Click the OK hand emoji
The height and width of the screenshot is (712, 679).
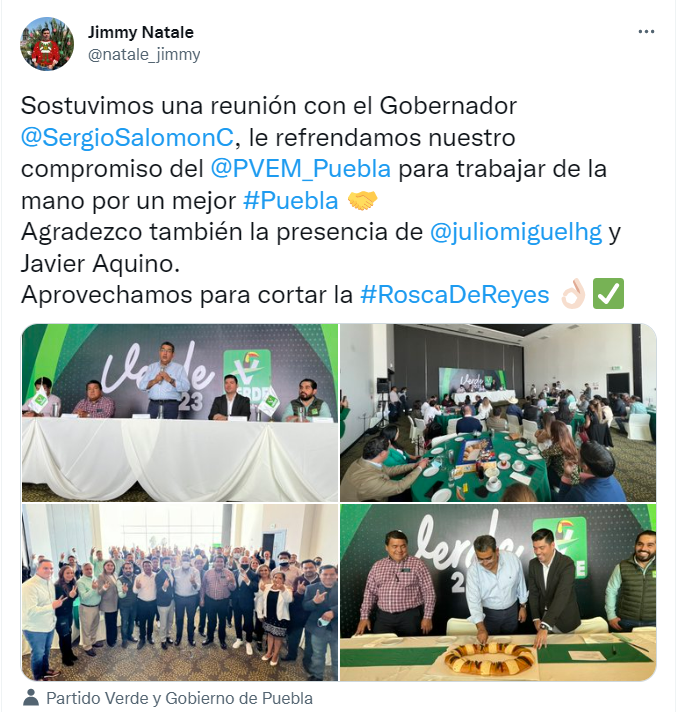(573, 294)
